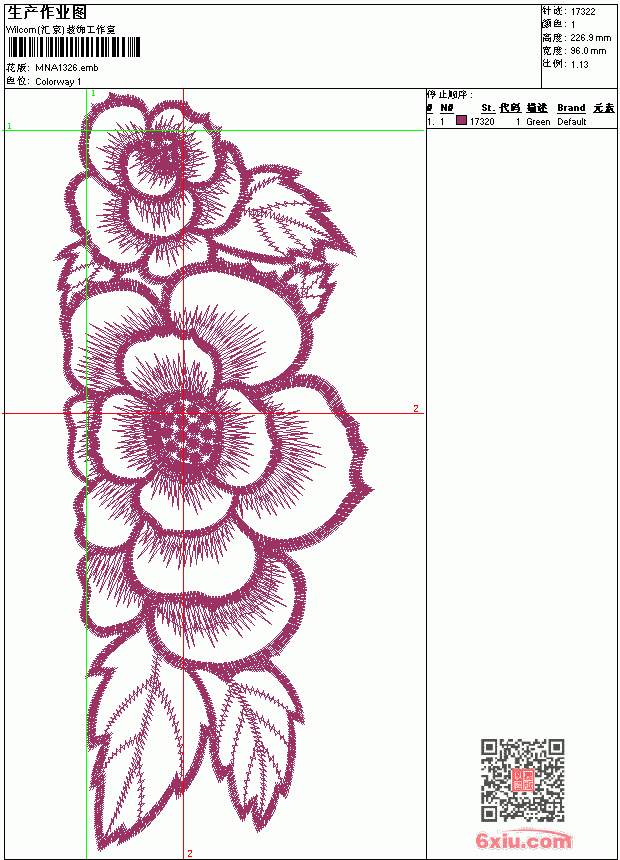Viewport: 620px width, 860px height.
Task: Click the Brand column header
Action: click(571, 108)
